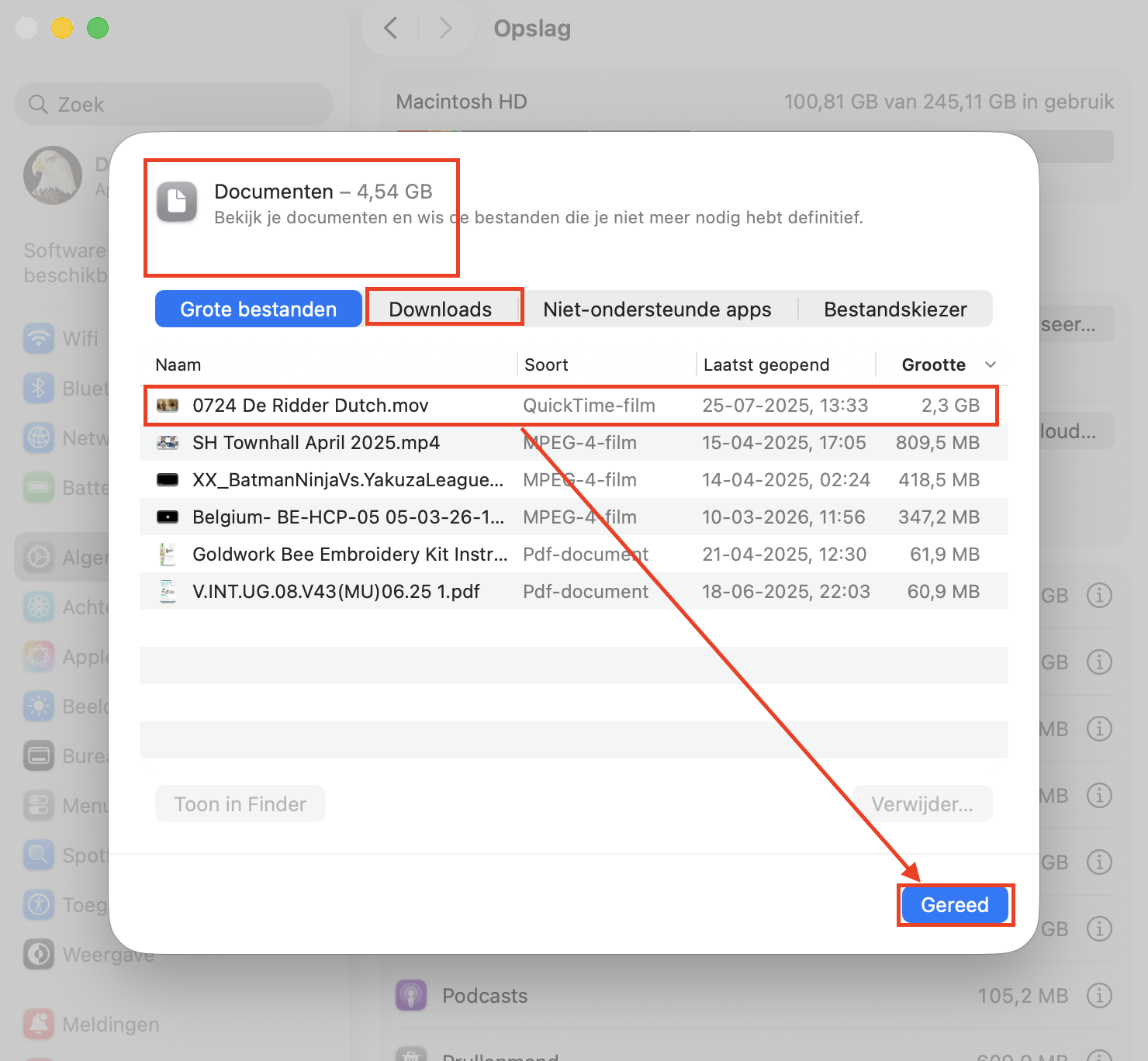Screen dimensions: 1148x1061
Task: Switch to the Bestandskiezer tab
Action: (896, 309)
